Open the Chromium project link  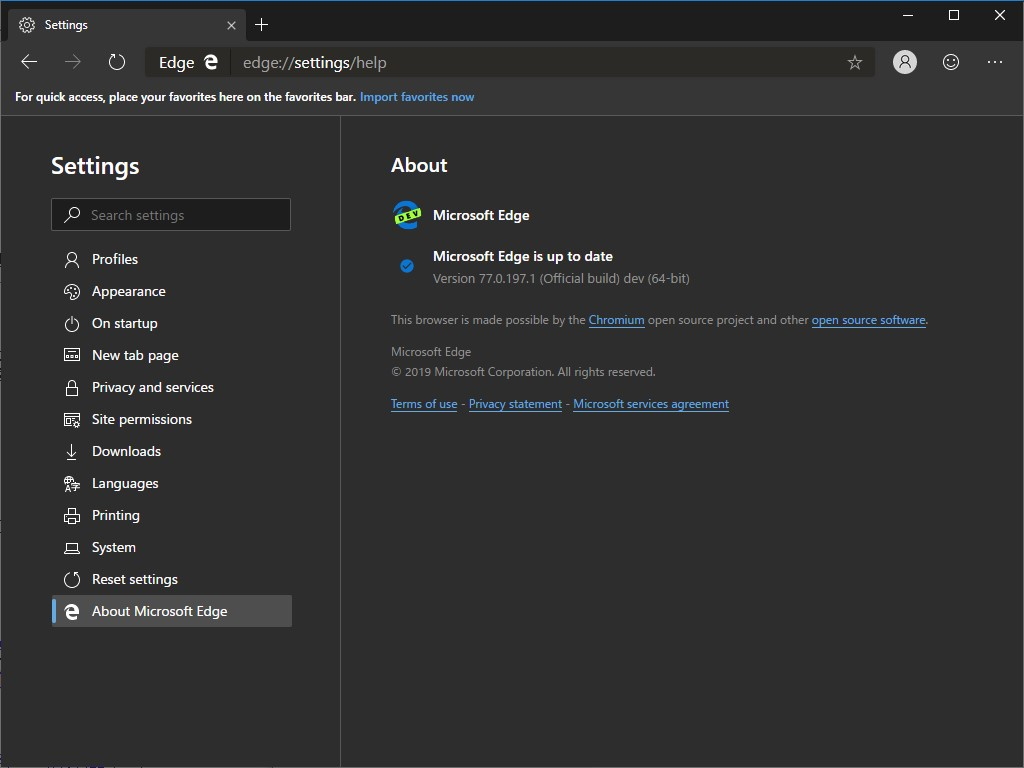tap(616, 319)
